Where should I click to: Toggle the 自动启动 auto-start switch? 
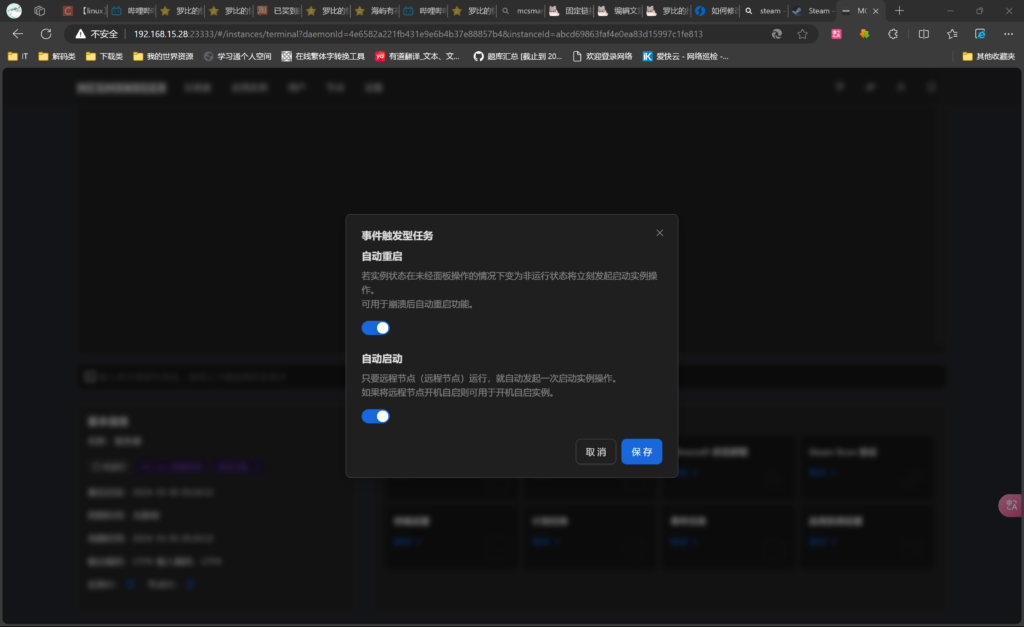375,416
